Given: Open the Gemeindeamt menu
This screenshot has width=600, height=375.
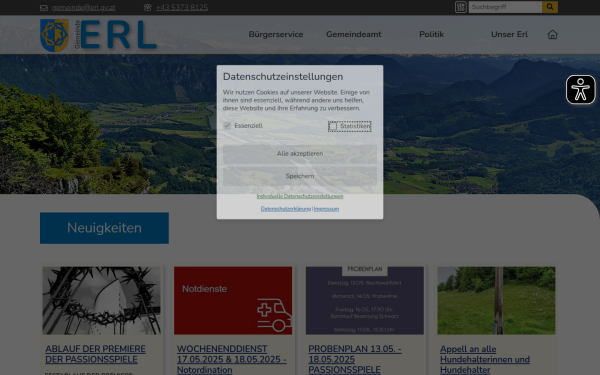Looking at the screenshot, I should [354, 34].
